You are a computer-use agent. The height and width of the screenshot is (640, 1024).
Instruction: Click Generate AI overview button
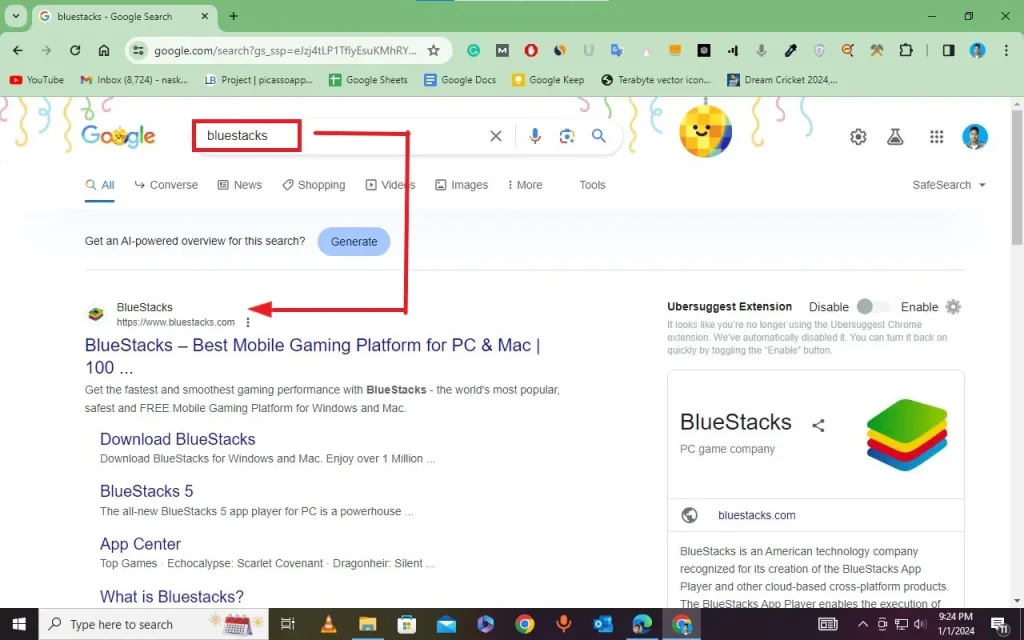[x=354, y=242]
